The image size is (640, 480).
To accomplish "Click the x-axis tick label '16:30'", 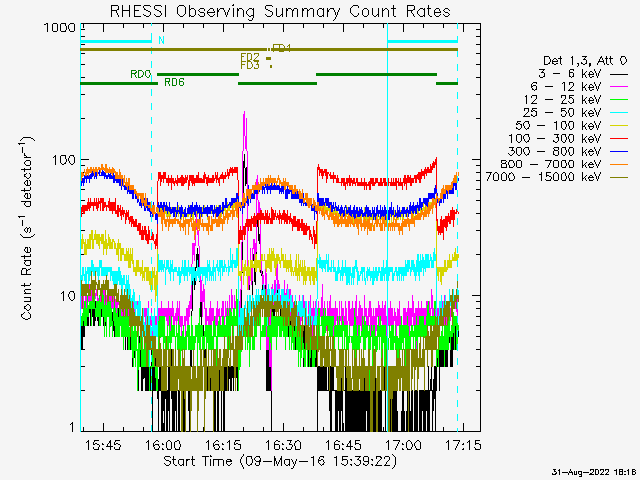I will [283, 445].
